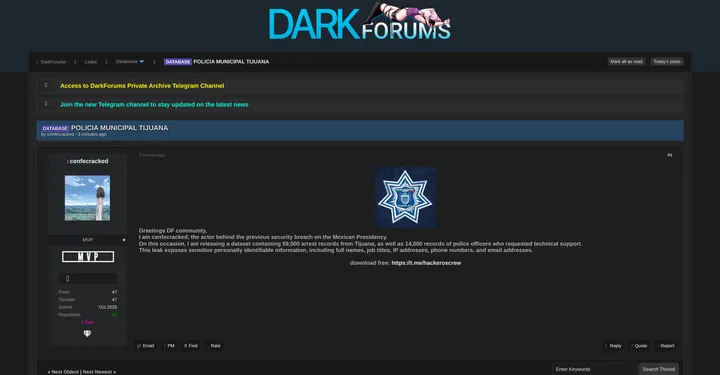The height and width of the screenshot is (375, 720).
Task: Click the Mark all as read button
Action: point(626,62)
